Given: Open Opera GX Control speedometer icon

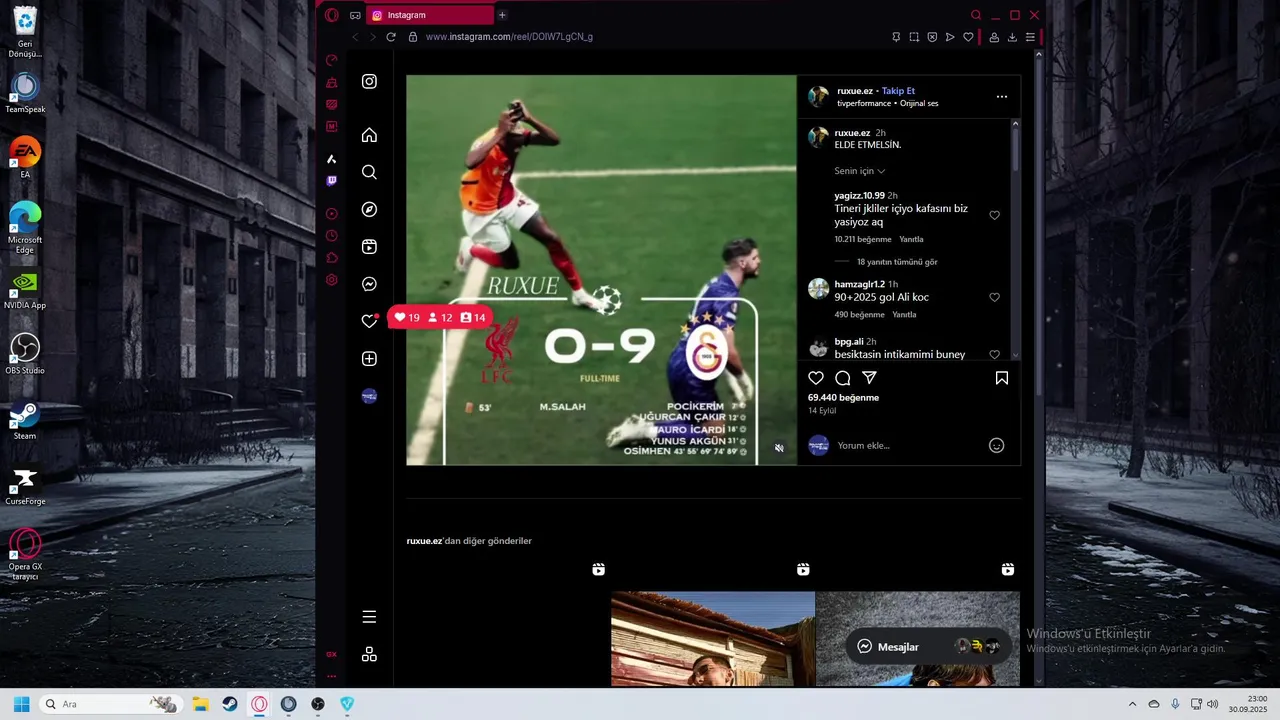Looking at the screenshot, I should [332, 60].
